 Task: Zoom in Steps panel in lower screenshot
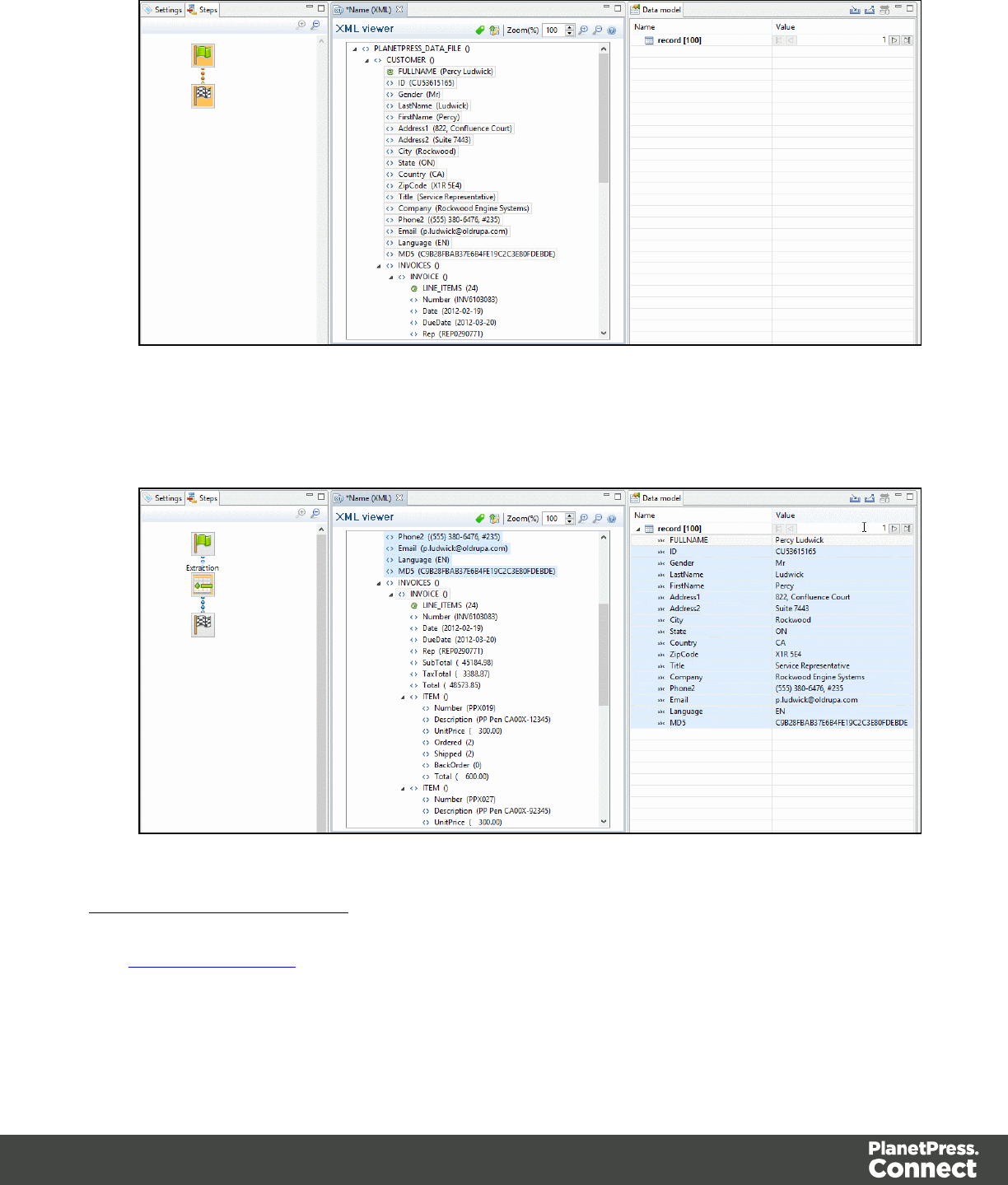[301, 513]
